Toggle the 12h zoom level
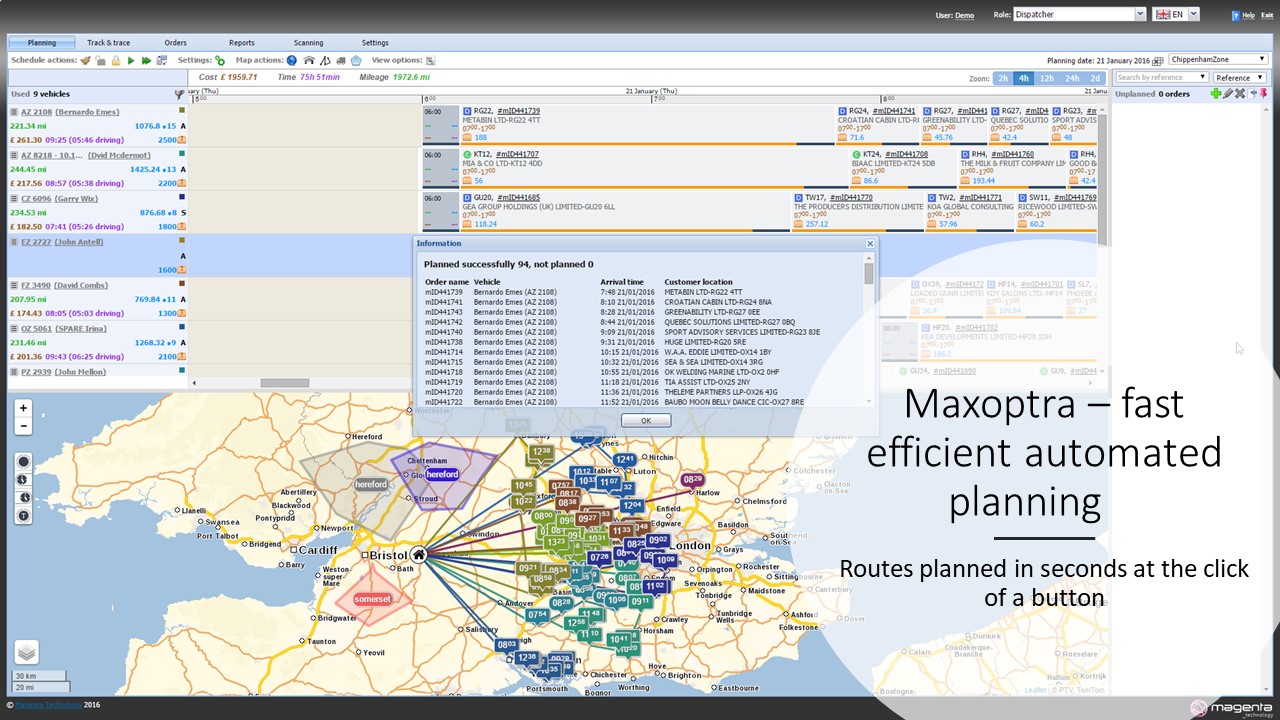Viewport: 1280px width, 720px height. (x=1047, y=78)
